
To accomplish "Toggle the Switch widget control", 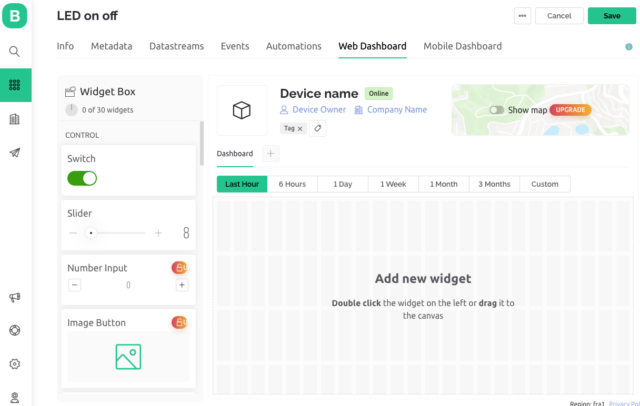I will tap(82, 178).
